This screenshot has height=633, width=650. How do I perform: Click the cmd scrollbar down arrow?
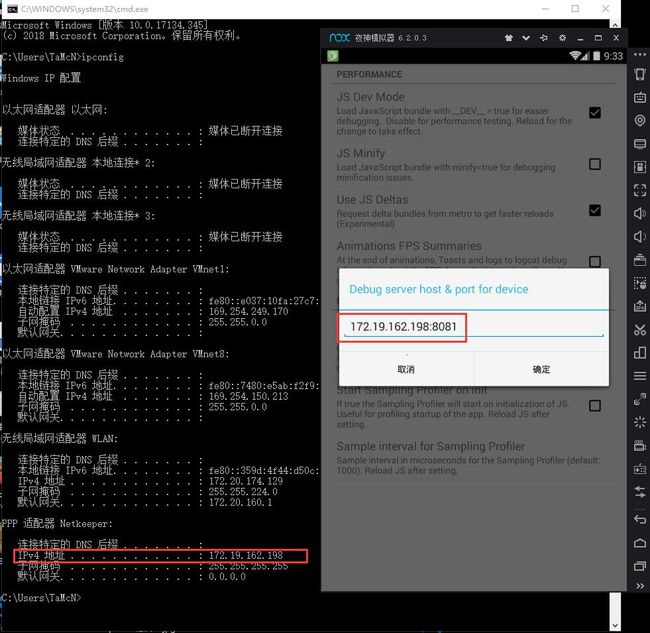(615, 625)
